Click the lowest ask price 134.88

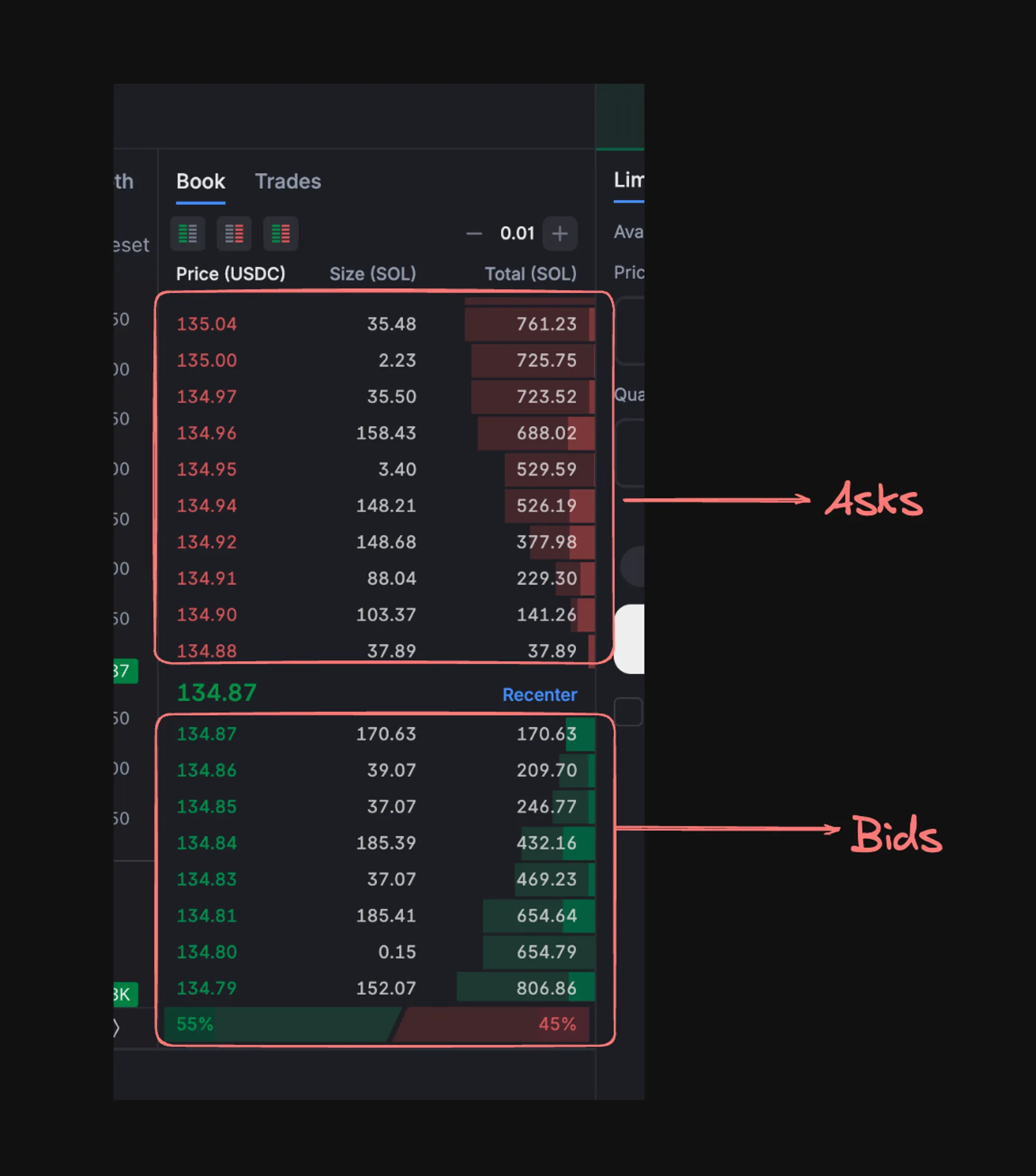[x=206, y=651]
